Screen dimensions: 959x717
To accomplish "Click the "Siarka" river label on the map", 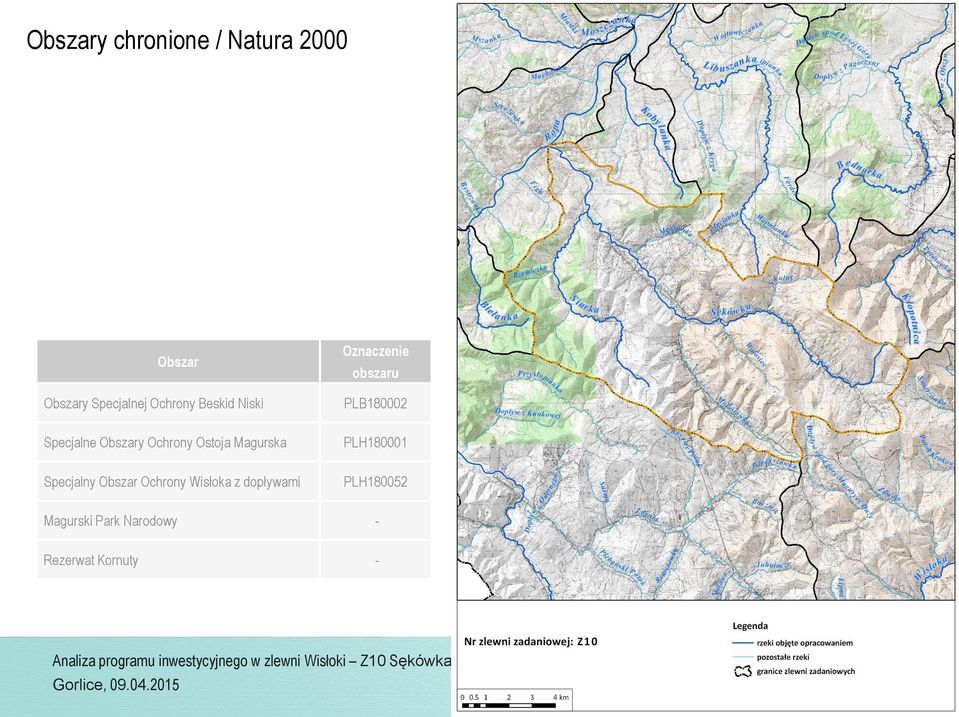I will (x=584, y=304).
